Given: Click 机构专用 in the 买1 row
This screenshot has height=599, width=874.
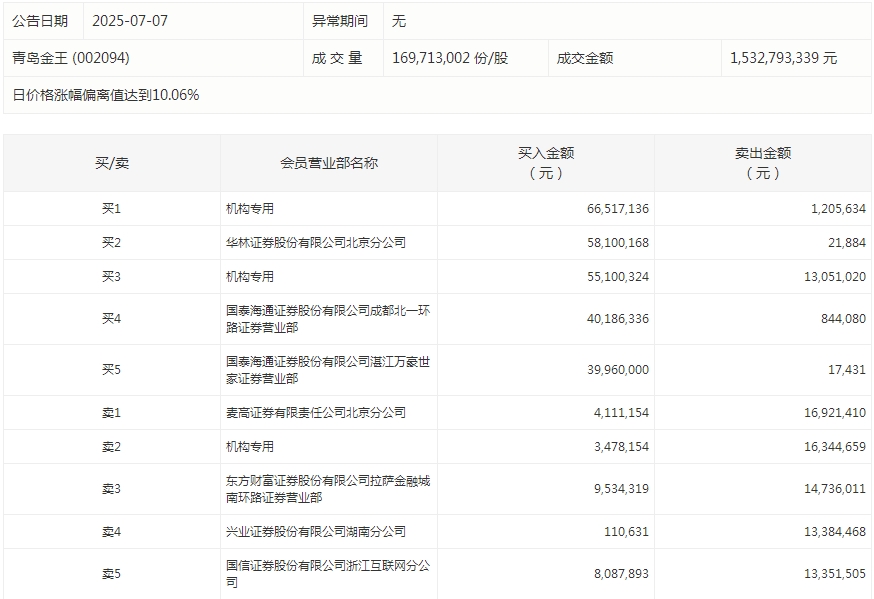Looking at the screenshot, I should pyautogui.click(x=250, y=209).
